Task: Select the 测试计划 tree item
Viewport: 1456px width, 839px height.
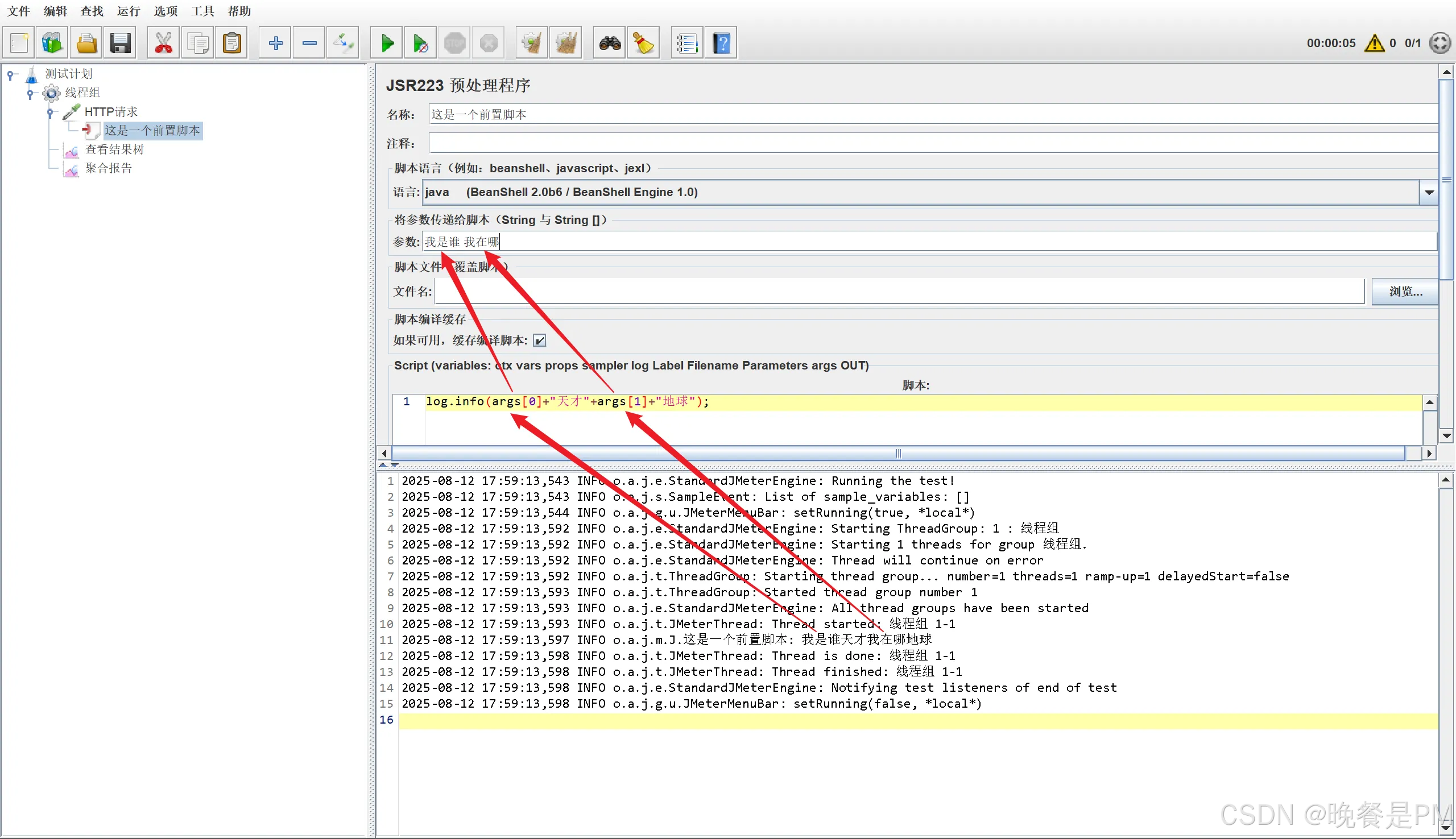Action: pyautogui.click(x=69, y=74)
